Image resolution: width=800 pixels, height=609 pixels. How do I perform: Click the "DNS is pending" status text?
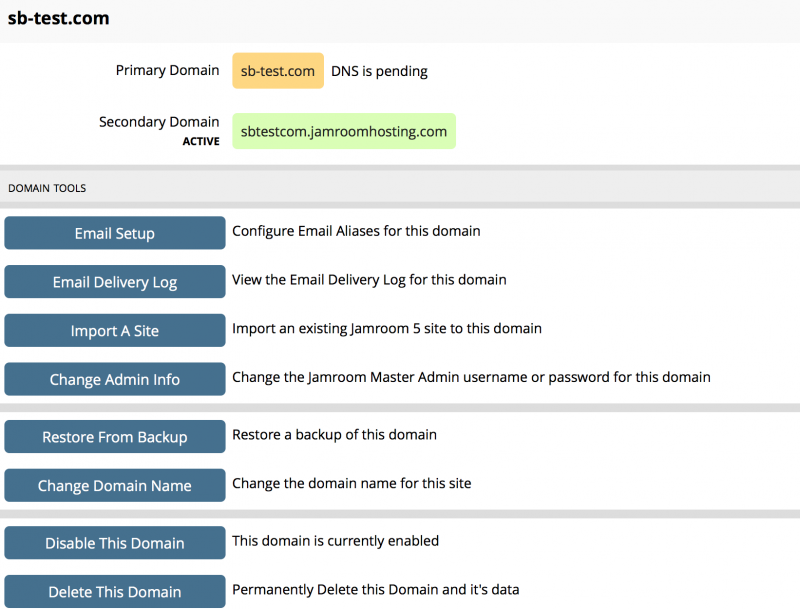click(379, 71)
